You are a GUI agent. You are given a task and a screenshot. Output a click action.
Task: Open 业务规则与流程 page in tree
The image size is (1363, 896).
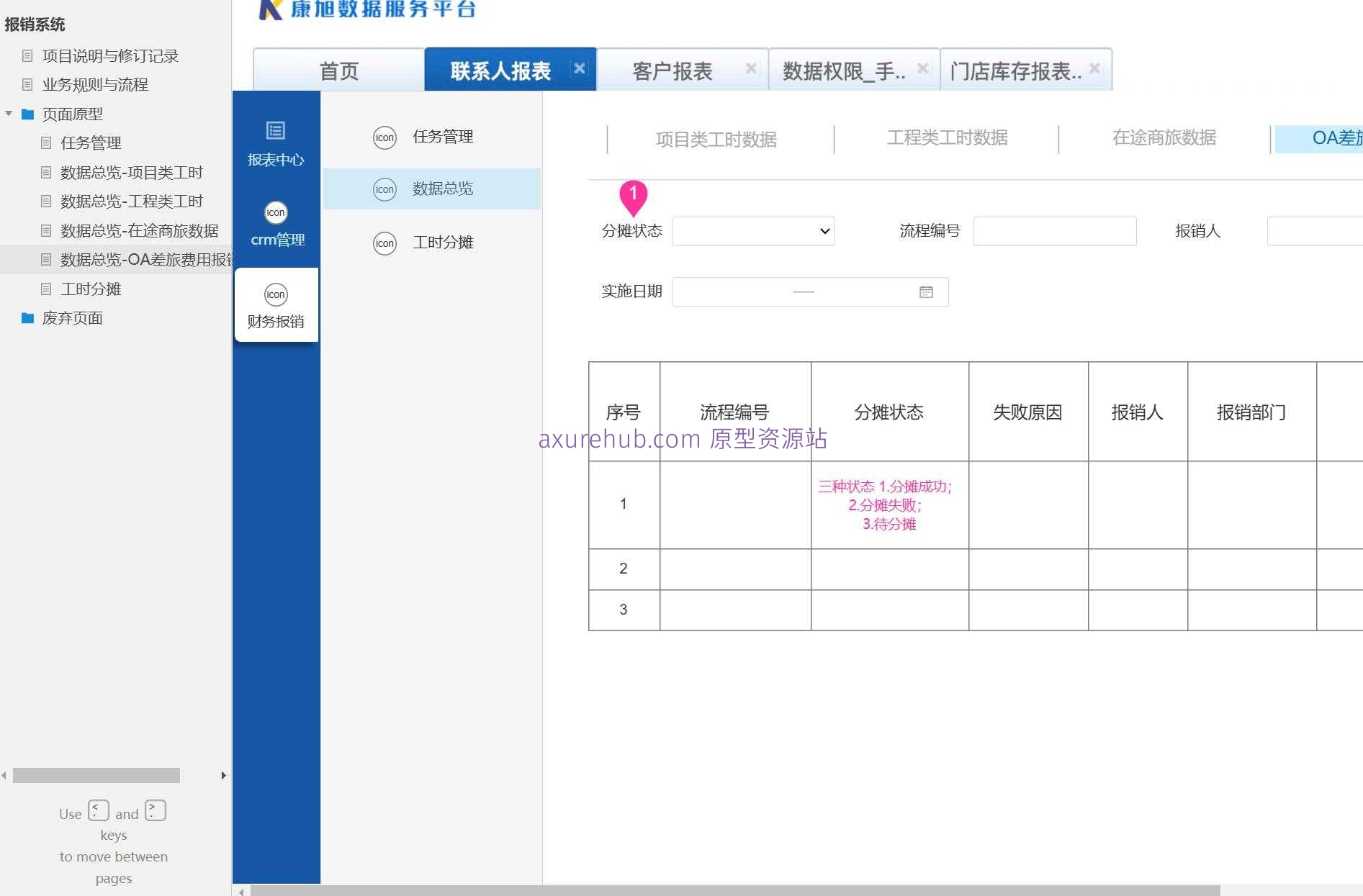tap(95, 84)
